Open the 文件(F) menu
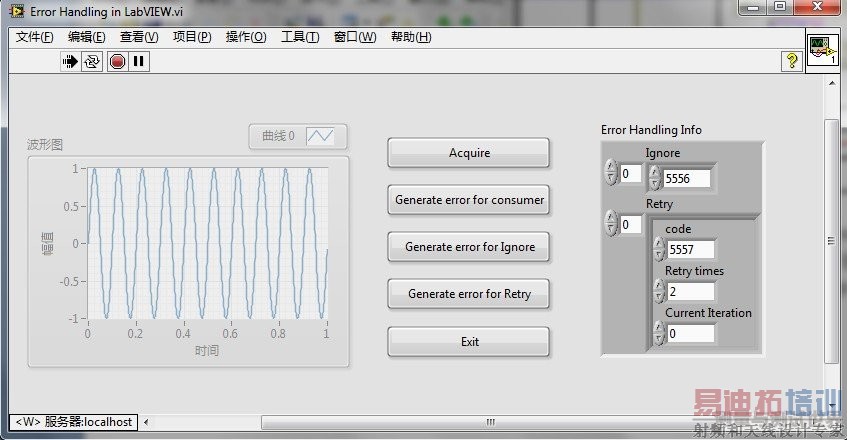Viewport: 847px width, 440px height. (35, 37)
